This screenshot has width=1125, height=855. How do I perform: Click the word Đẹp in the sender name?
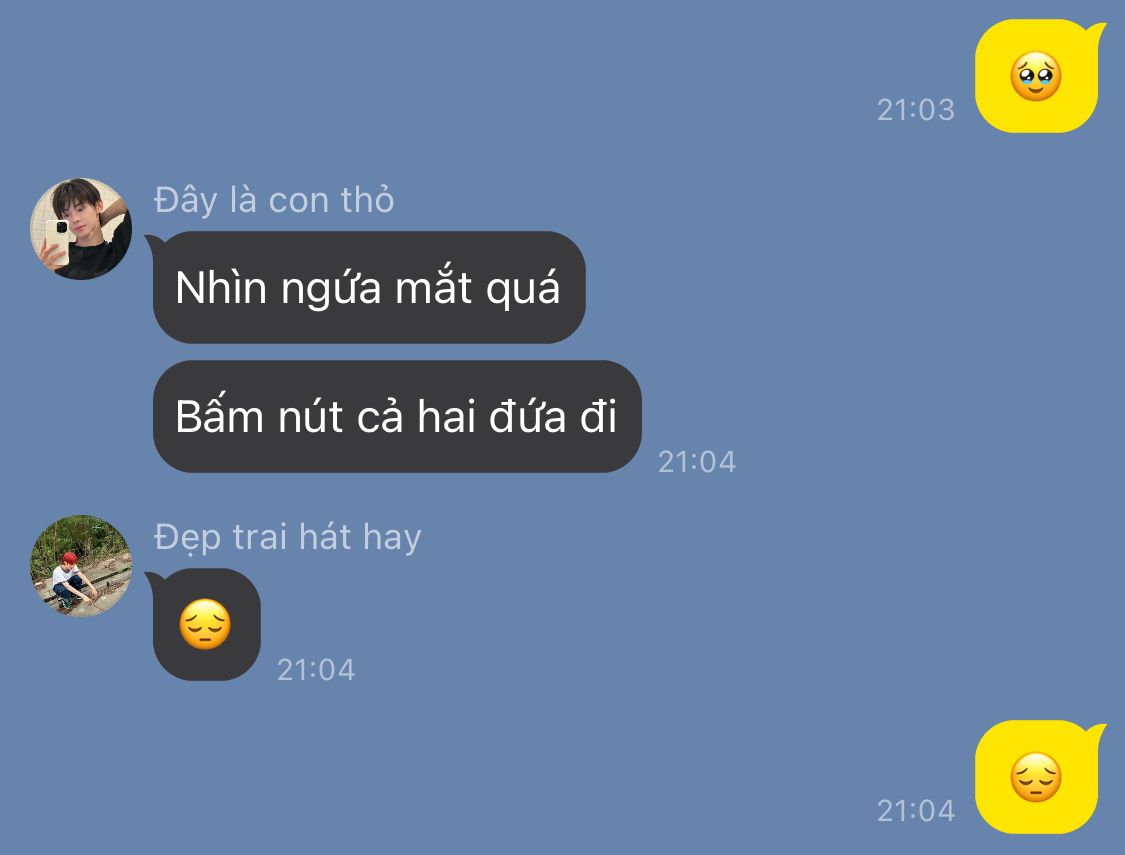click(188, 538)
